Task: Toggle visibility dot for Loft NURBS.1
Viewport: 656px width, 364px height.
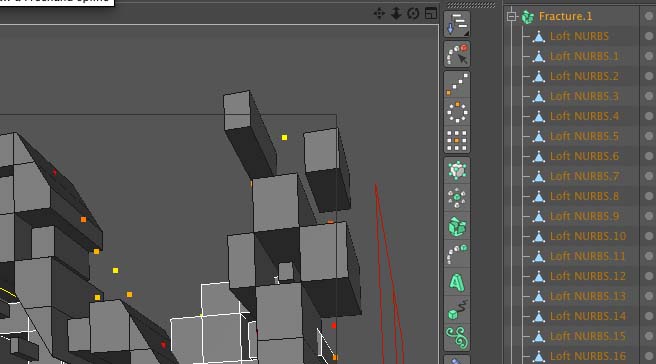Action: click(649, 56)
